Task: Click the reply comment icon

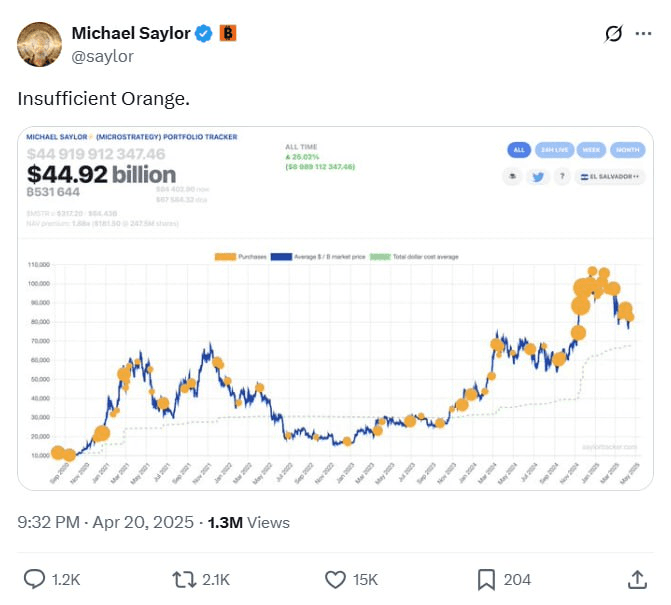Action: [34, 578]
